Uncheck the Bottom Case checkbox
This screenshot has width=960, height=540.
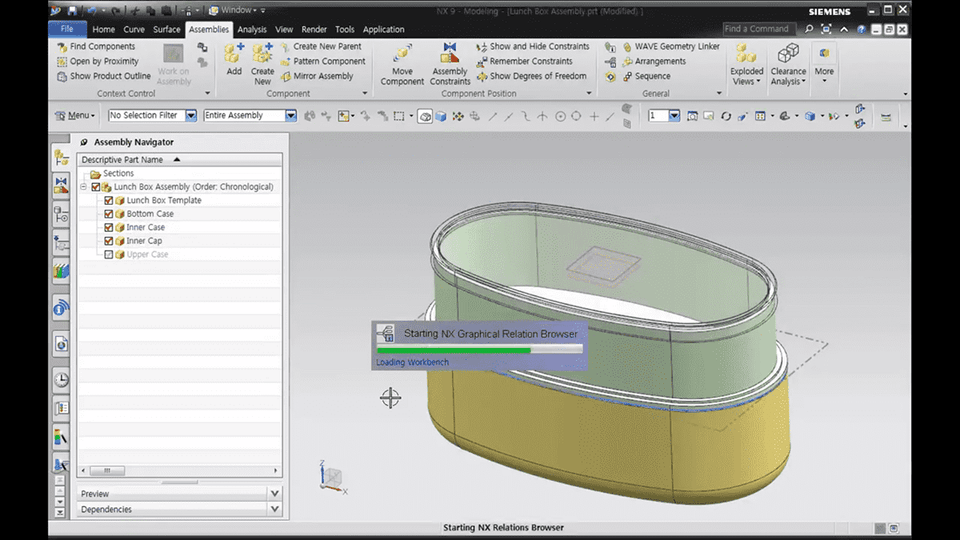point(108,214)
